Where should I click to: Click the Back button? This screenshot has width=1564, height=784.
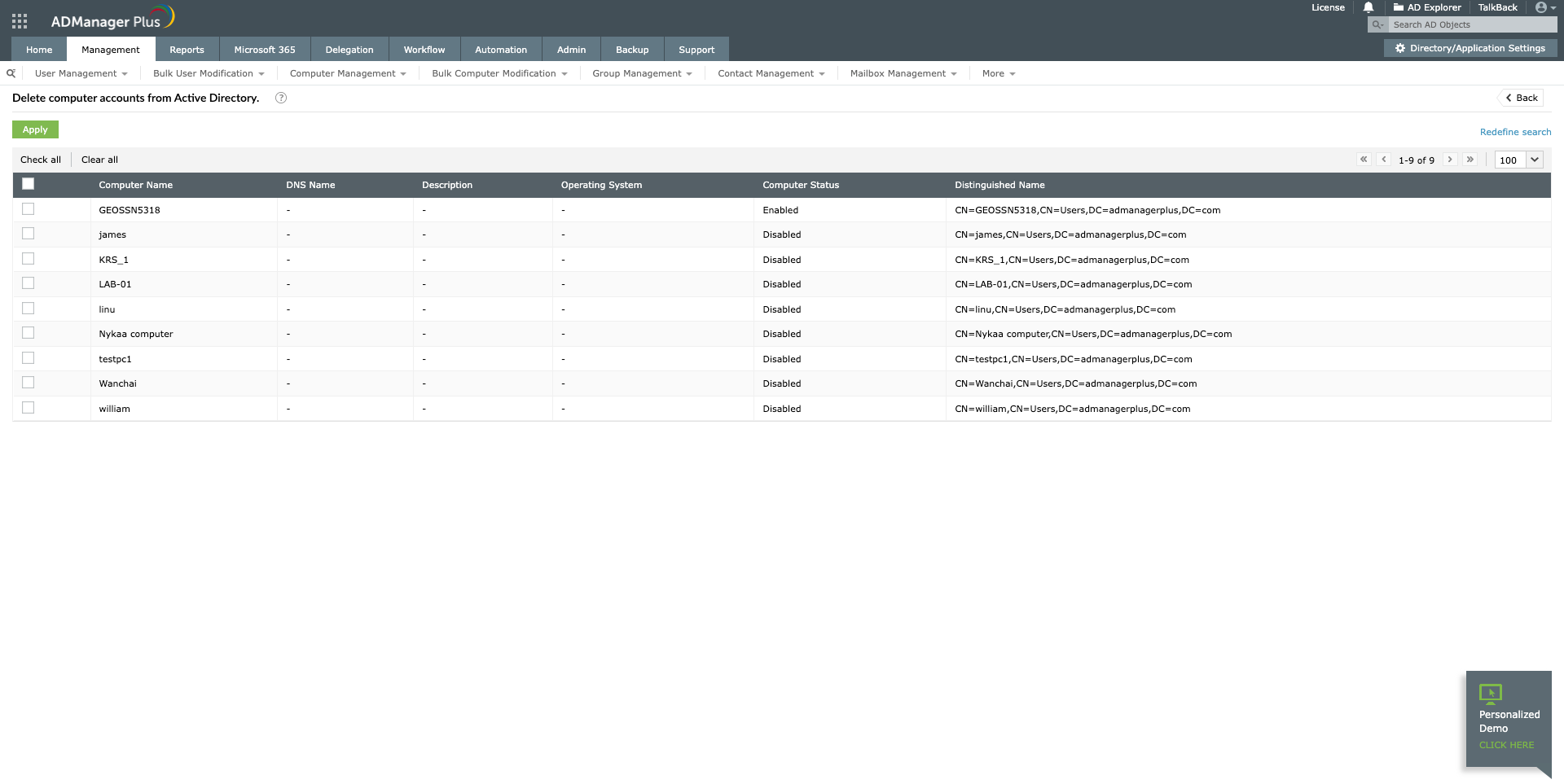click(x=1522, y=98)
